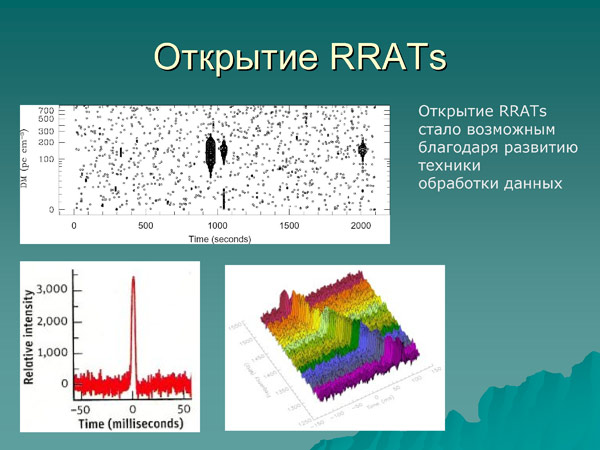600x450 pixels.
Task: Click the 3,000 intensity tick label
Action: coord(51,288)
